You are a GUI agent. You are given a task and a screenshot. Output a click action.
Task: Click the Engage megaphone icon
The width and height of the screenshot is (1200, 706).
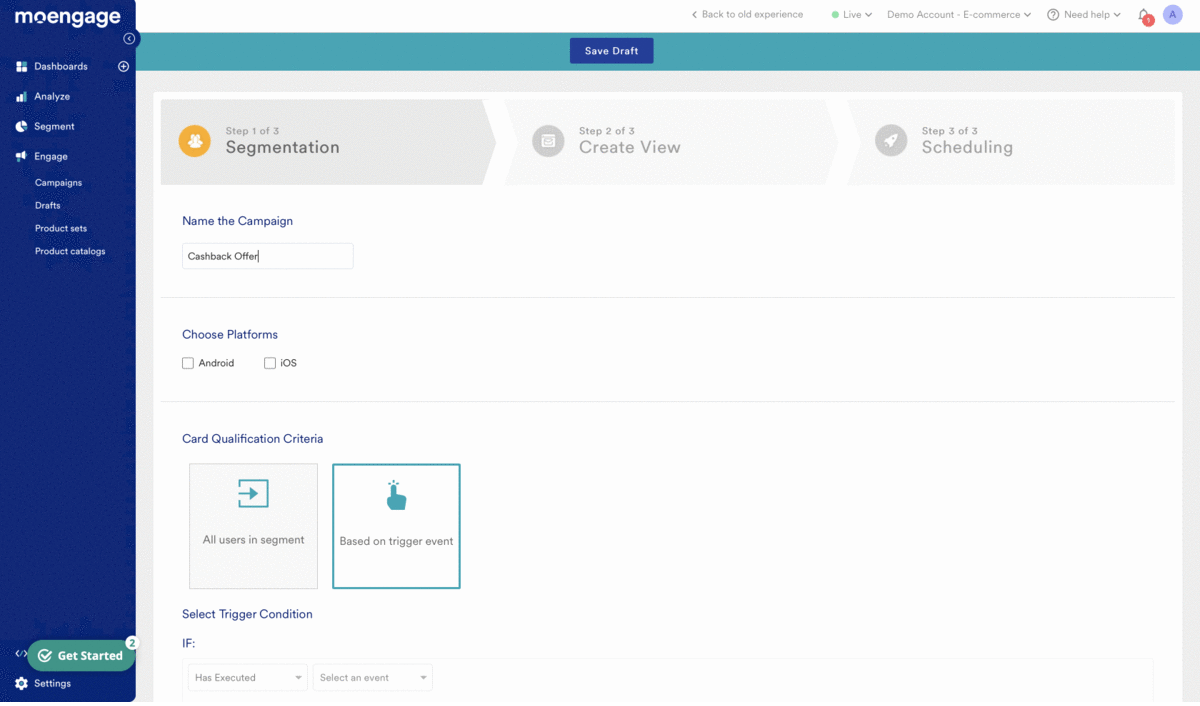21,157
